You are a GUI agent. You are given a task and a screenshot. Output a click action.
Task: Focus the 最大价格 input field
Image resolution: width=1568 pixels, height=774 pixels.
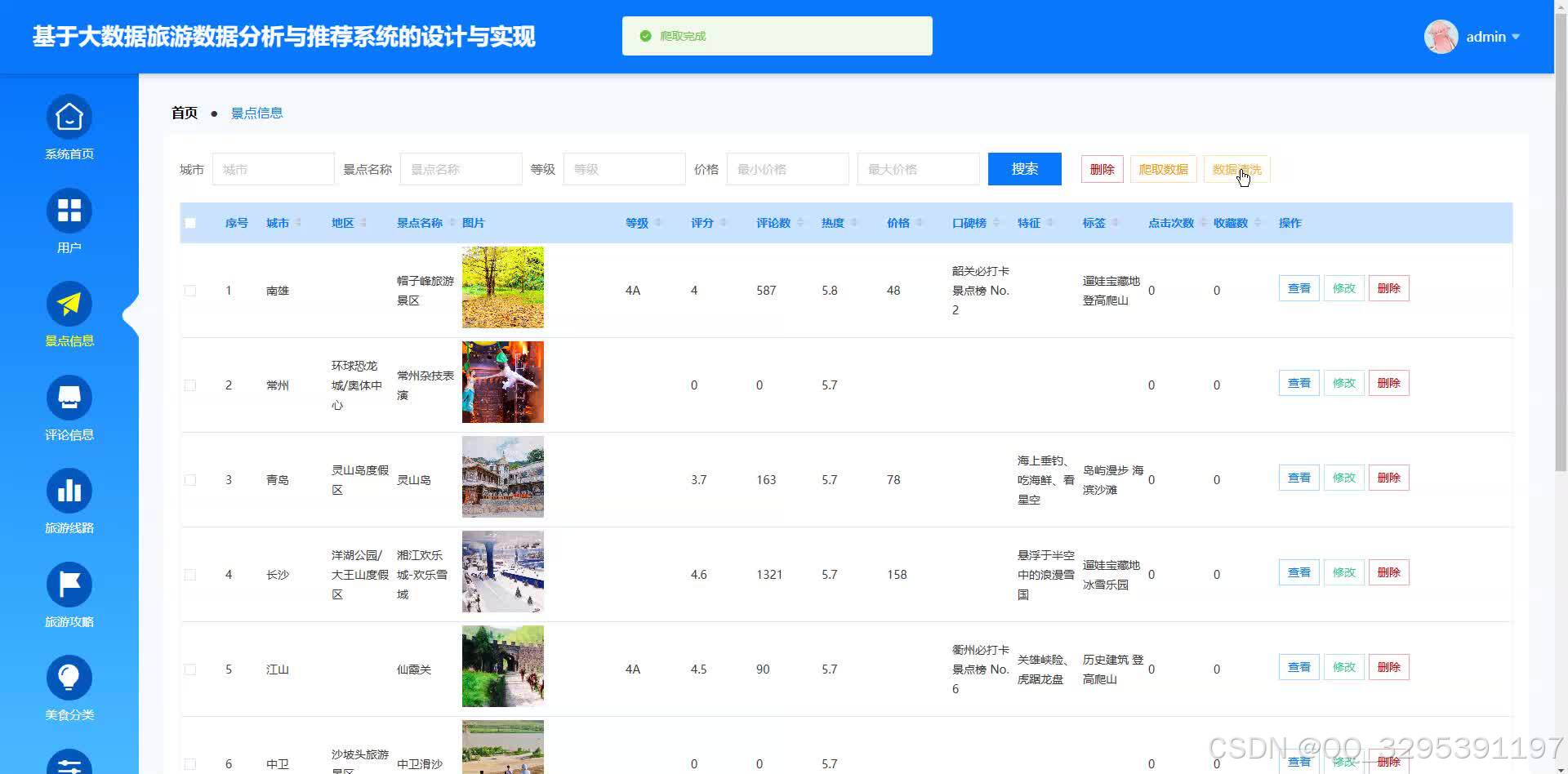point(919,169)
